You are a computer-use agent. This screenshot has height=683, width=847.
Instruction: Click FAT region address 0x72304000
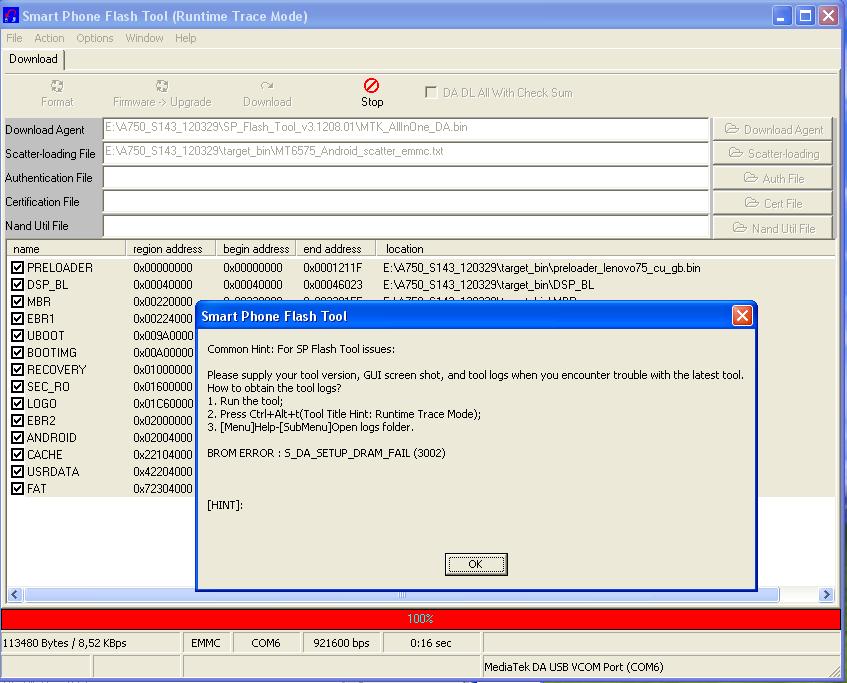tap(163, 488)
